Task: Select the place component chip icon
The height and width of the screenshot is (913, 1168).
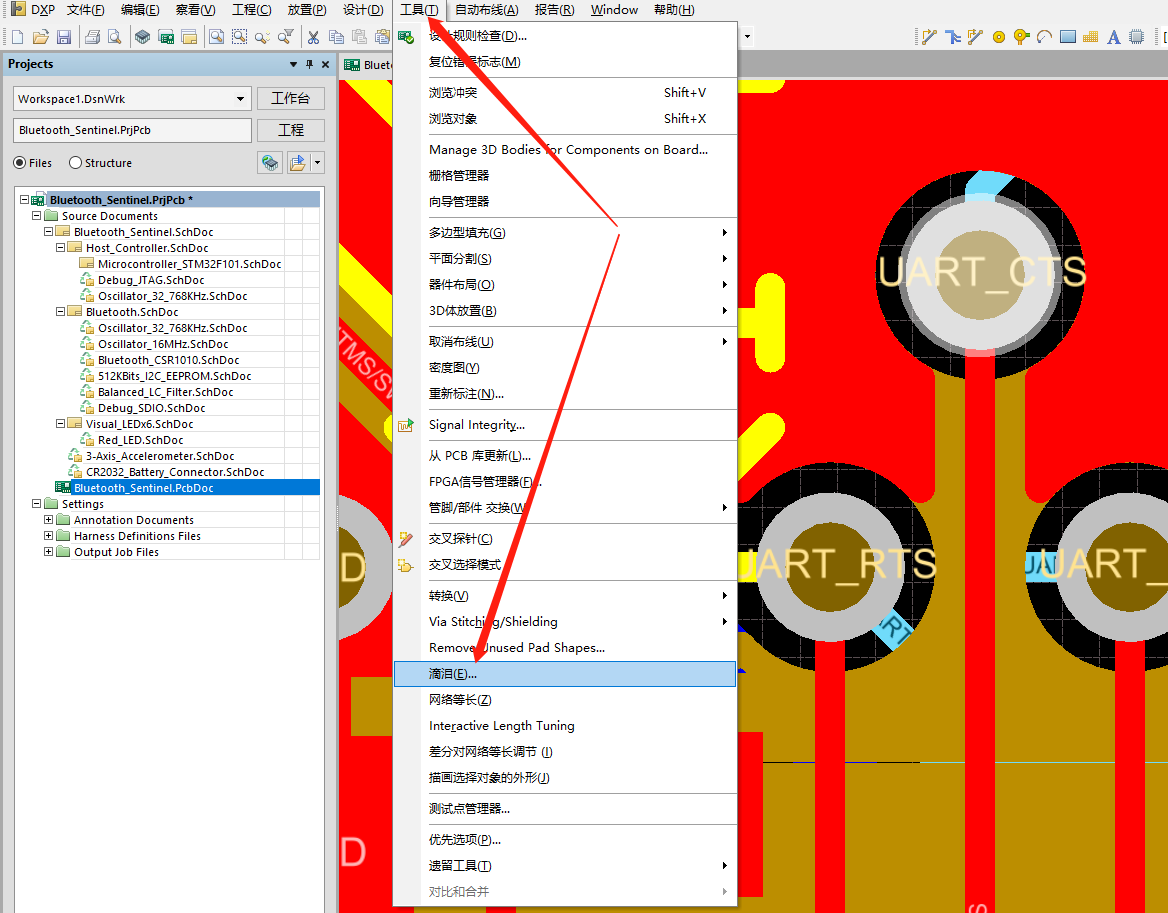Action: coord(1136,37)
